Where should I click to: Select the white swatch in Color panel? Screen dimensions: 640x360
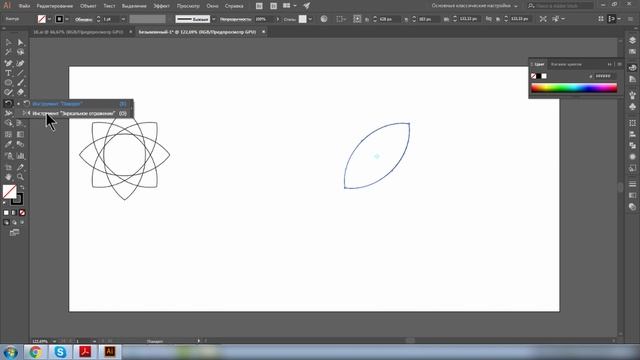[x=544, y=76]
